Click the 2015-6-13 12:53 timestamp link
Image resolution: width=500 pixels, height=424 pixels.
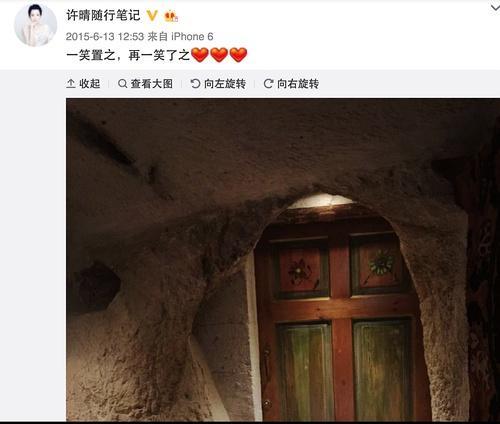105,36
